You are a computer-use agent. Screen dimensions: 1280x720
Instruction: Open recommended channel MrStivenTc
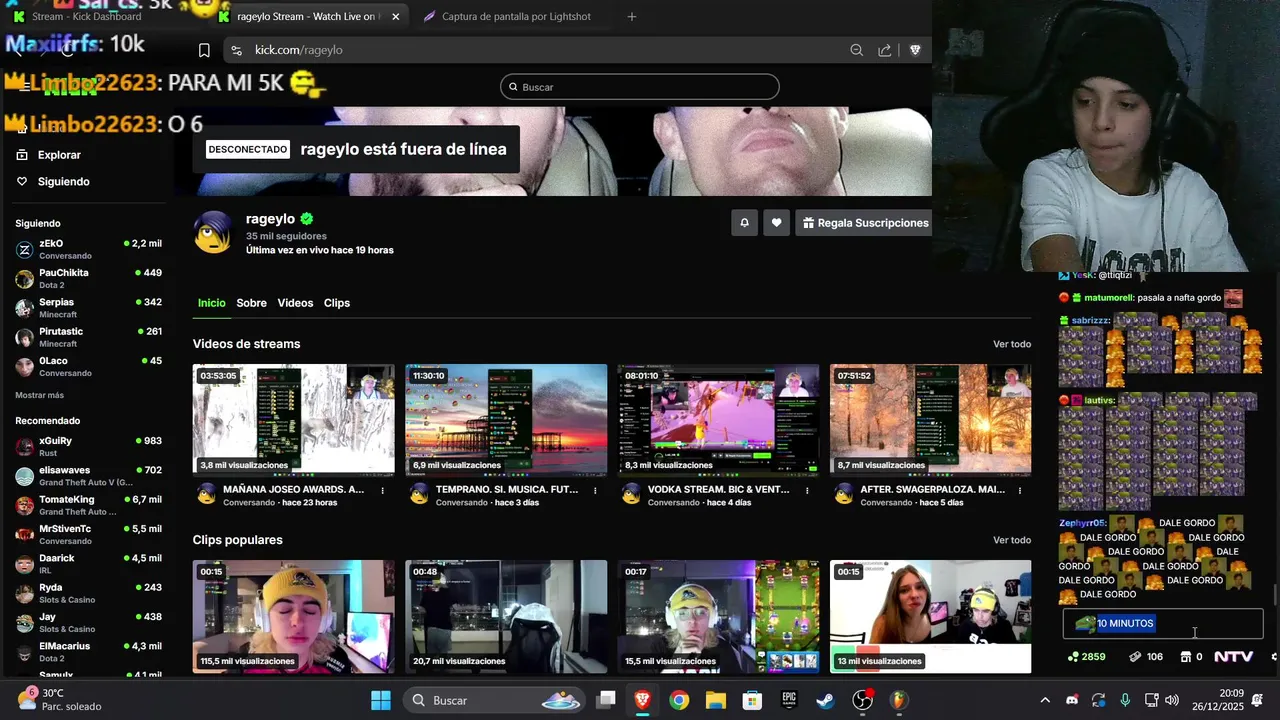coord(88,534)
